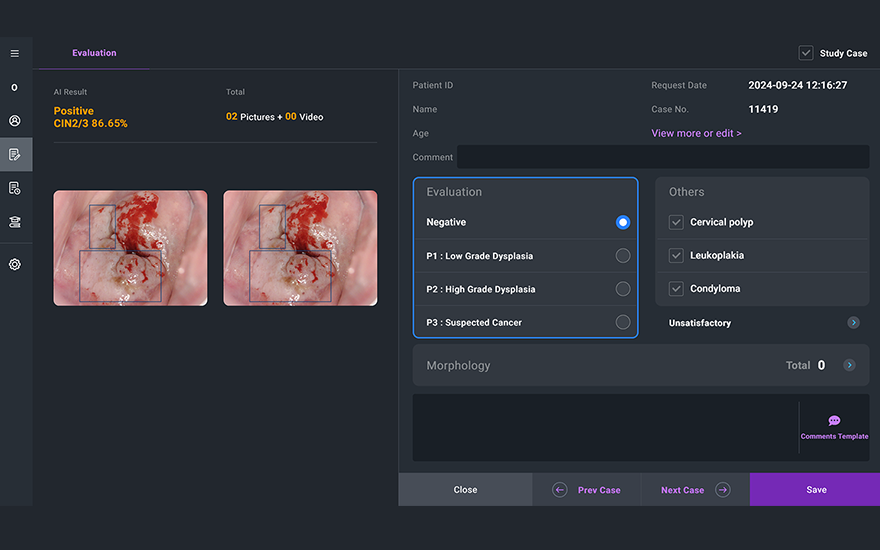Open settings gear in sidebar
This screenshot has width=880, height=550.
pyautogui.click(x=14, y=265)
